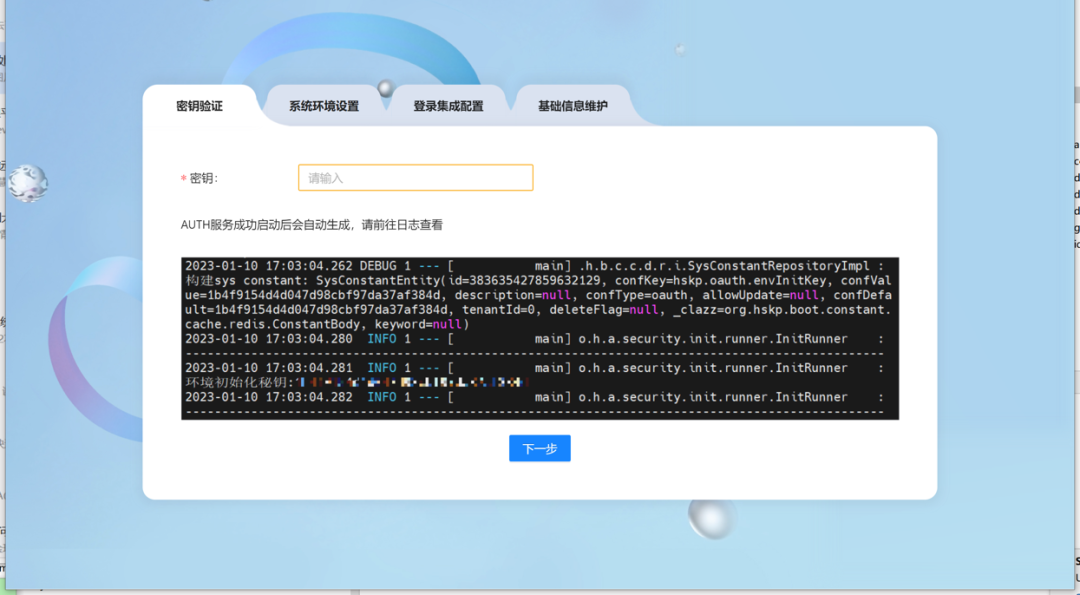Select the 密钥验证 tab
The image size is (1080, 595).
click(199, 106)
